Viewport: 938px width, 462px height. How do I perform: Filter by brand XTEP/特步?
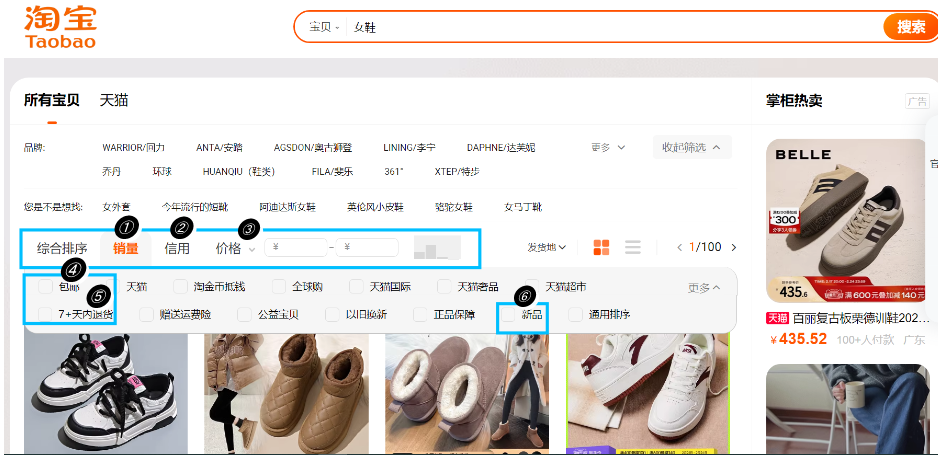pos(457,172)
